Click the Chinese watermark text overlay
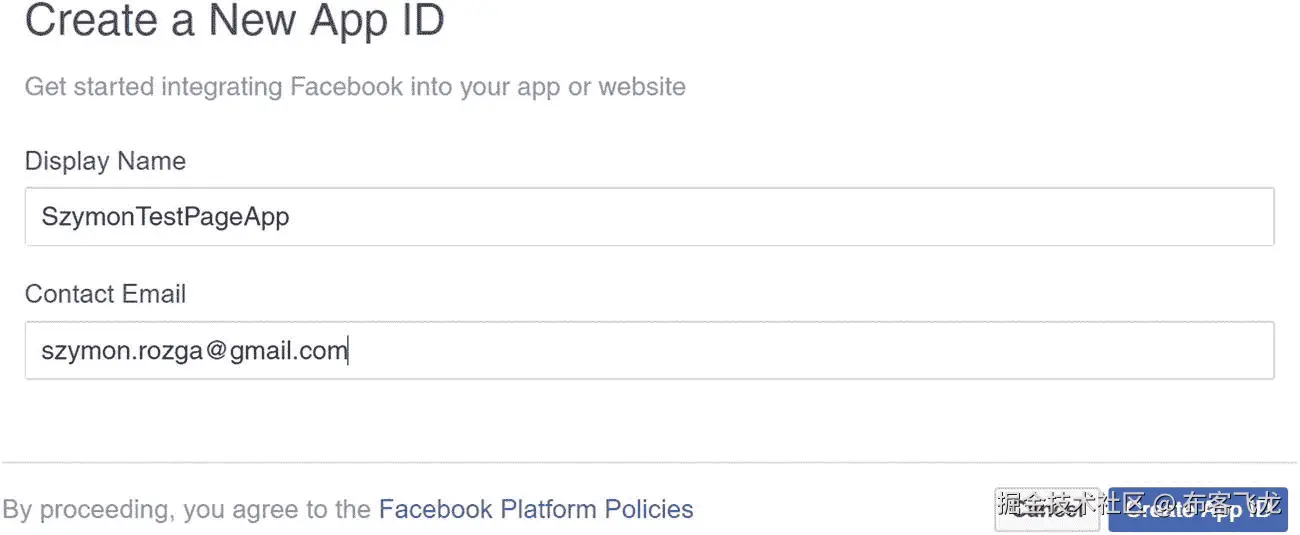 1139,501
